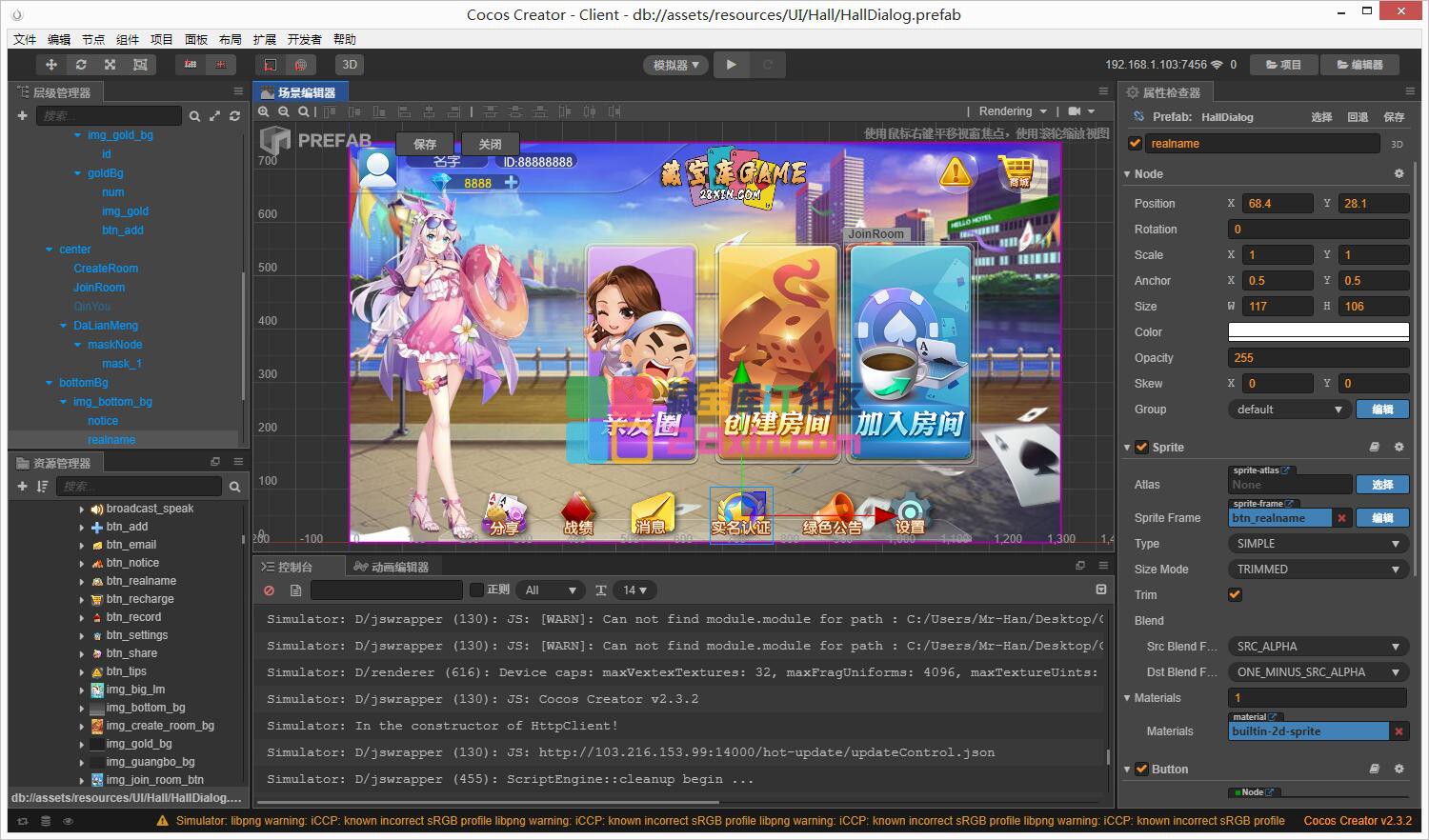This screenshot has width=1429, height=840.
Task: Click the refresh icon in hierarchy panel
Action: tap(234, 116)
